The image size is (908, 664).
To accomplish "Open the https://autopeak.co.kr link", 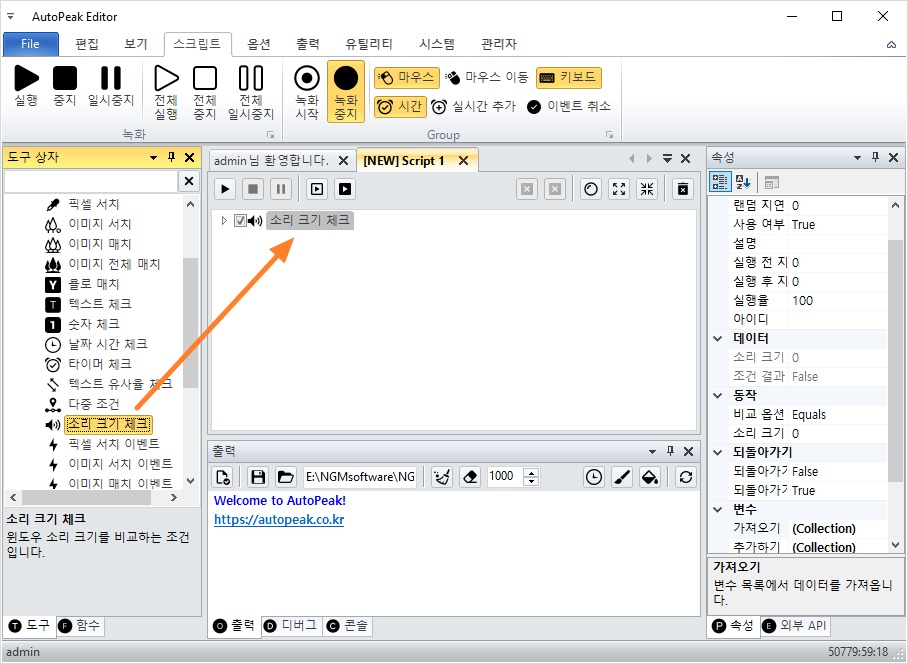I will click(x=279, y=520).
